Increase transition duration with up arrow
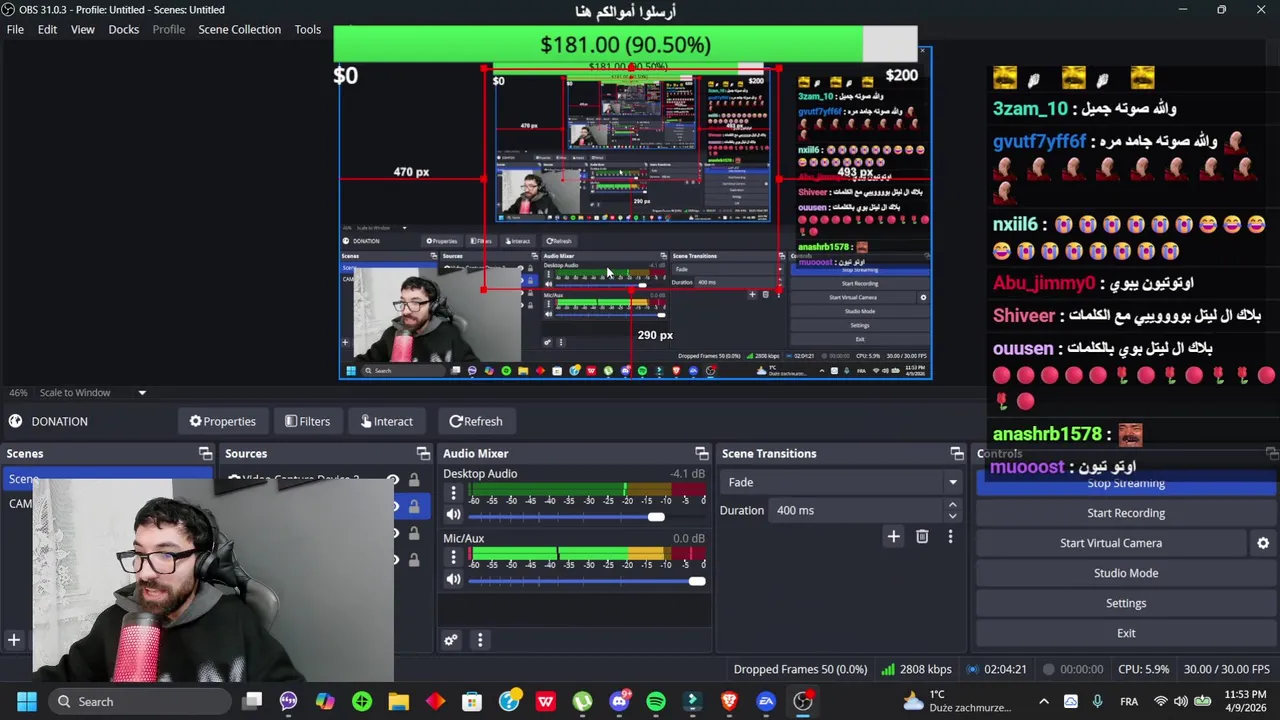 [952, 505]
